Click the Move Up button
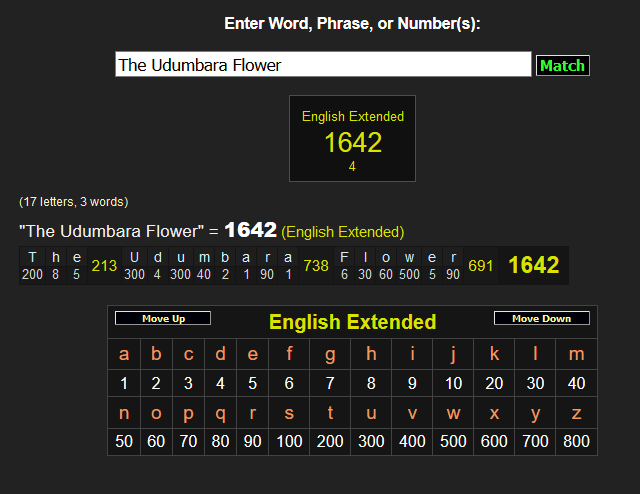The height and width of the screenshot is (494, 640). (x=163, y=319)
